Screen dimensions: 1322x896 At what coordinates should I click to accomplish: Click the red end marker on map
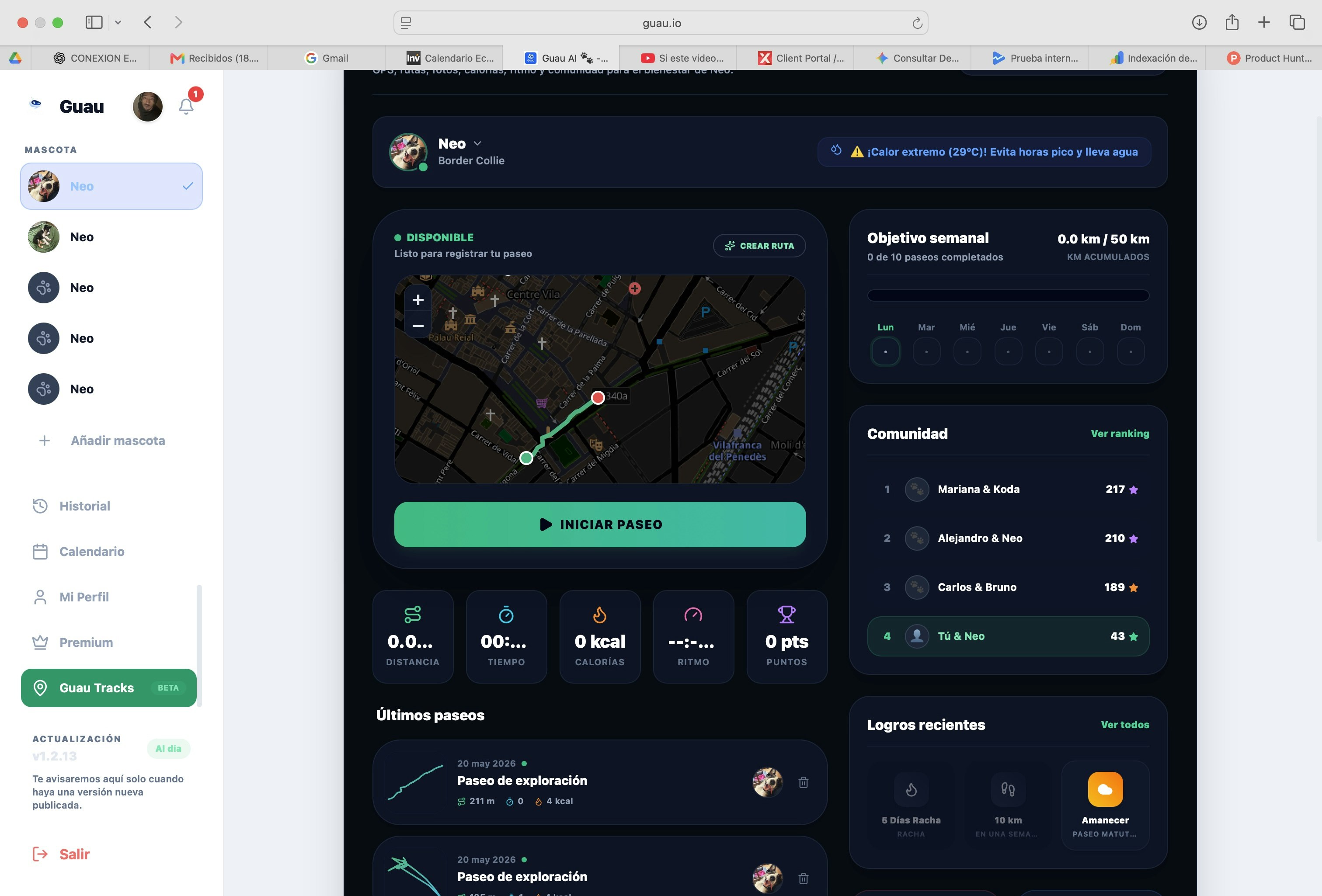598,398
